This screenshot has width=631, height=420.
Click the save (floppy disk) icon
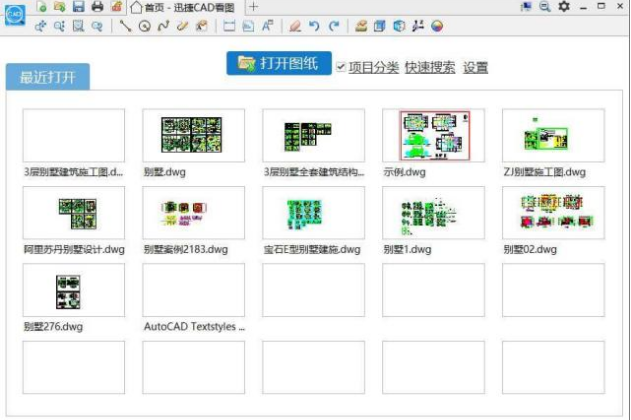(x=78, y=7)
